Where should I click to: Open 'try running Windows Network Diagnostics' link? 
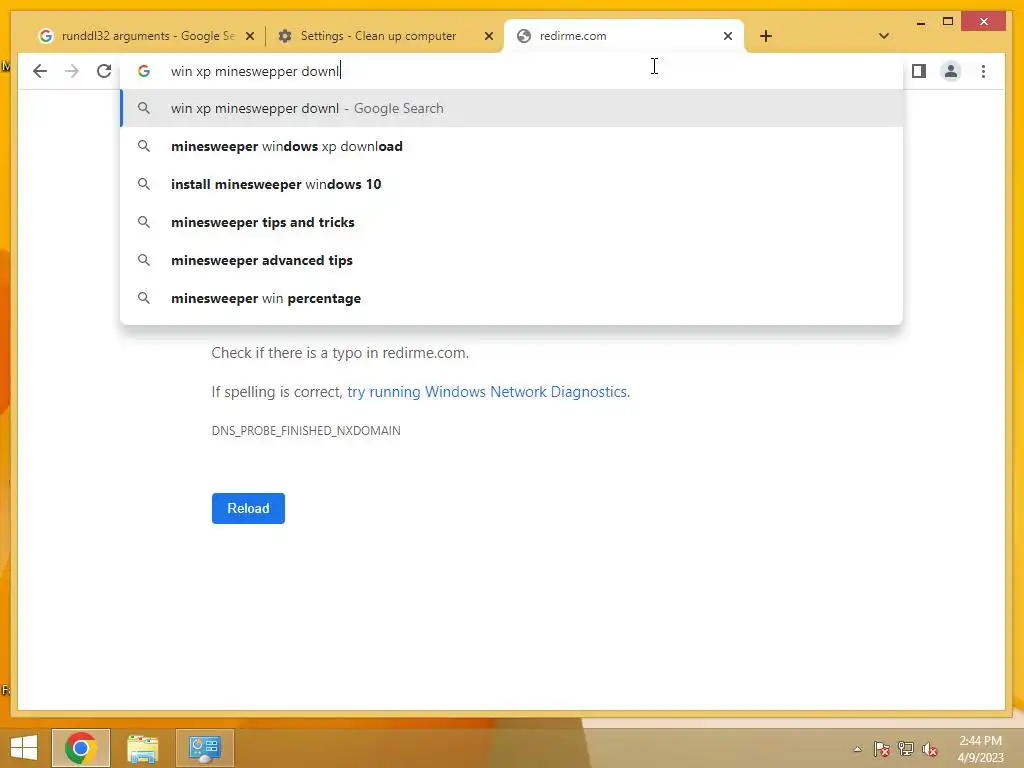488,392
